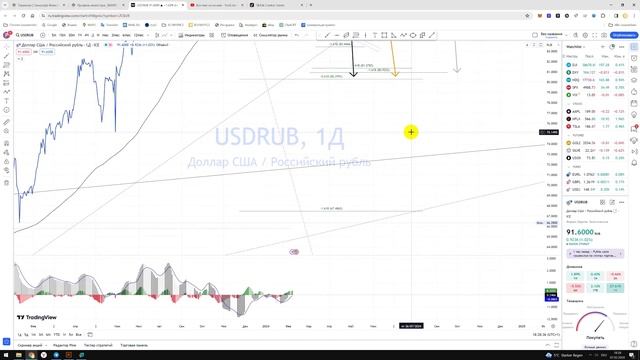Select the ellipse tool in the favorites bar
The height and width of the screenshot is (360, 640).
click(413, 36)
